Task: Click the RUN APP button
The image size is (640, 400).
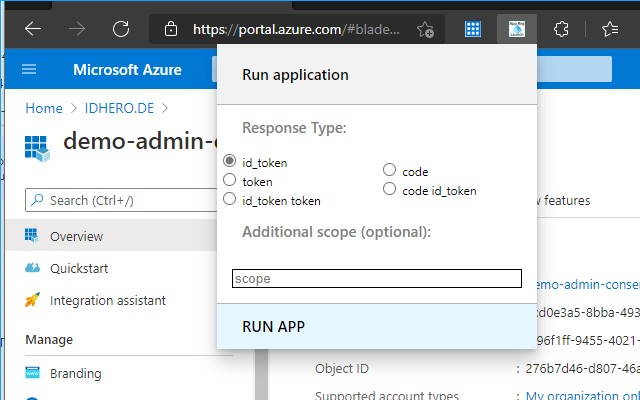Action: [x=376, y=326]
